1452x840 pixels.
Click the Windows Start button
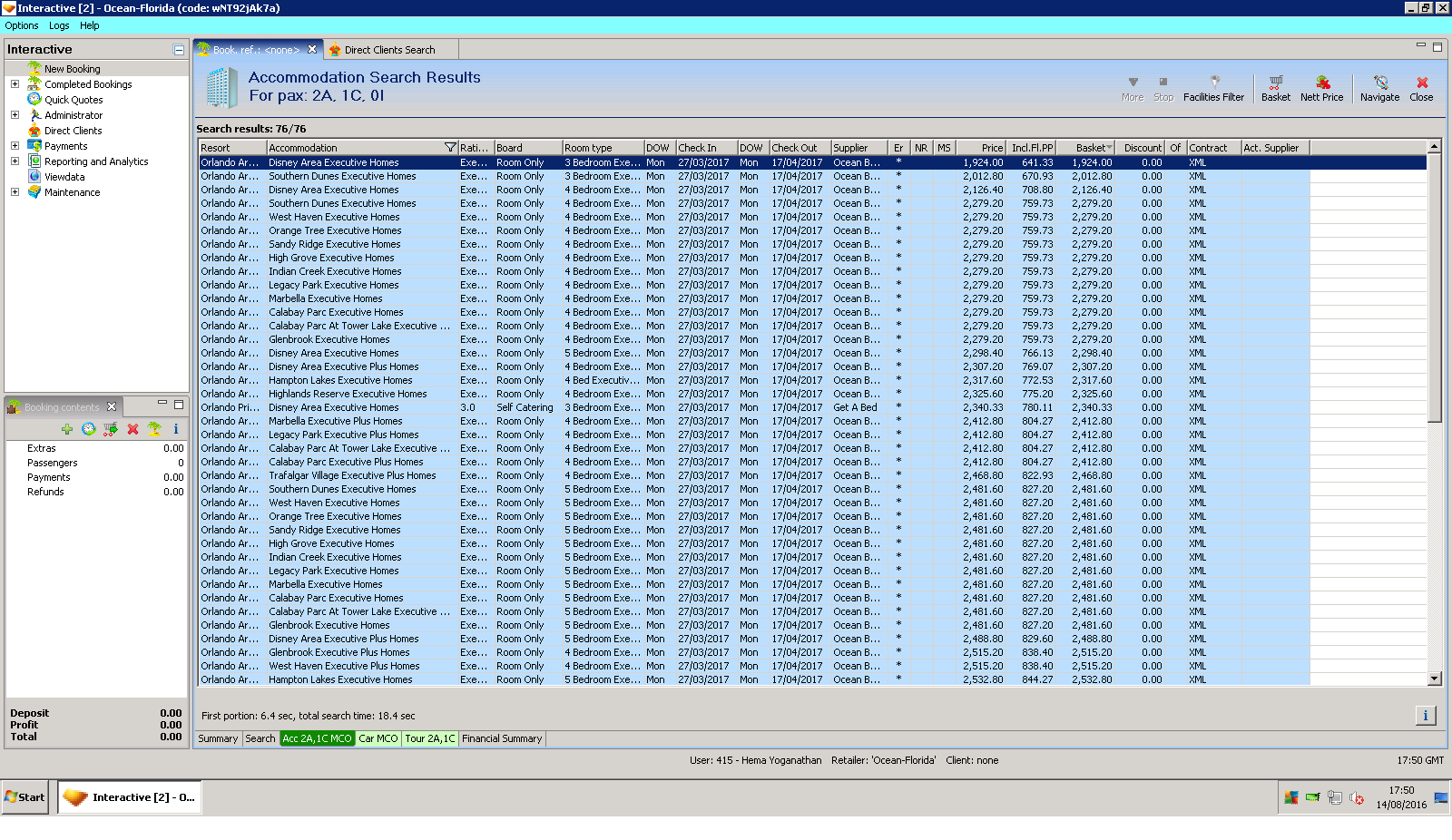coord(25,797)
